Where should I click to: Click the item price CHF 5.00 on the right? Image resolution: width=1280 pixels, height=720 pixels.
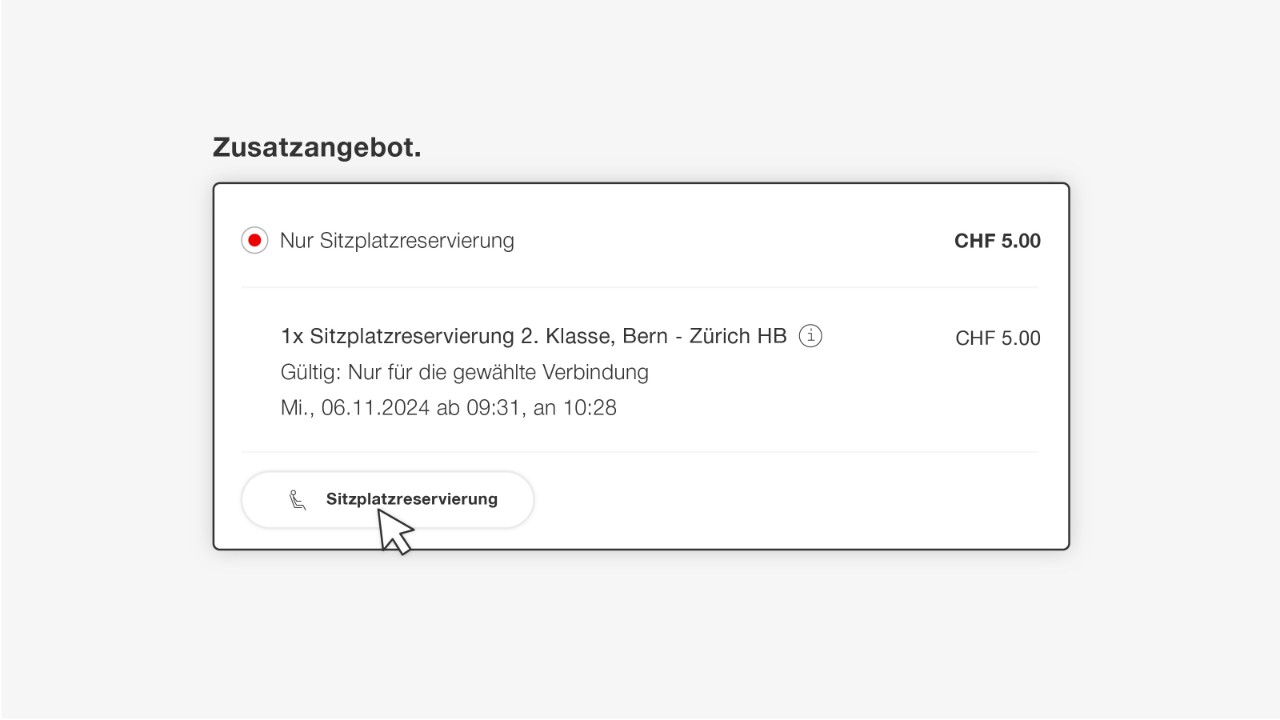pyautogui.click(x=996, y=338)
